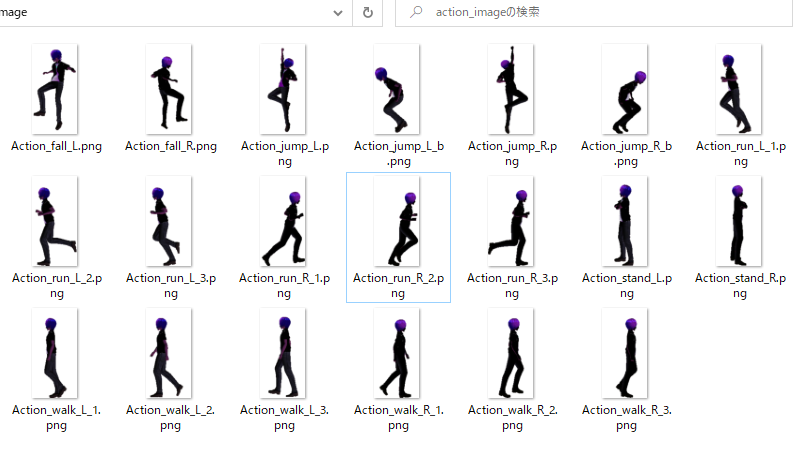Select the Action_run_R_1.png thumbnail
Screen dimensions: 801x460
tap(282, 221)
